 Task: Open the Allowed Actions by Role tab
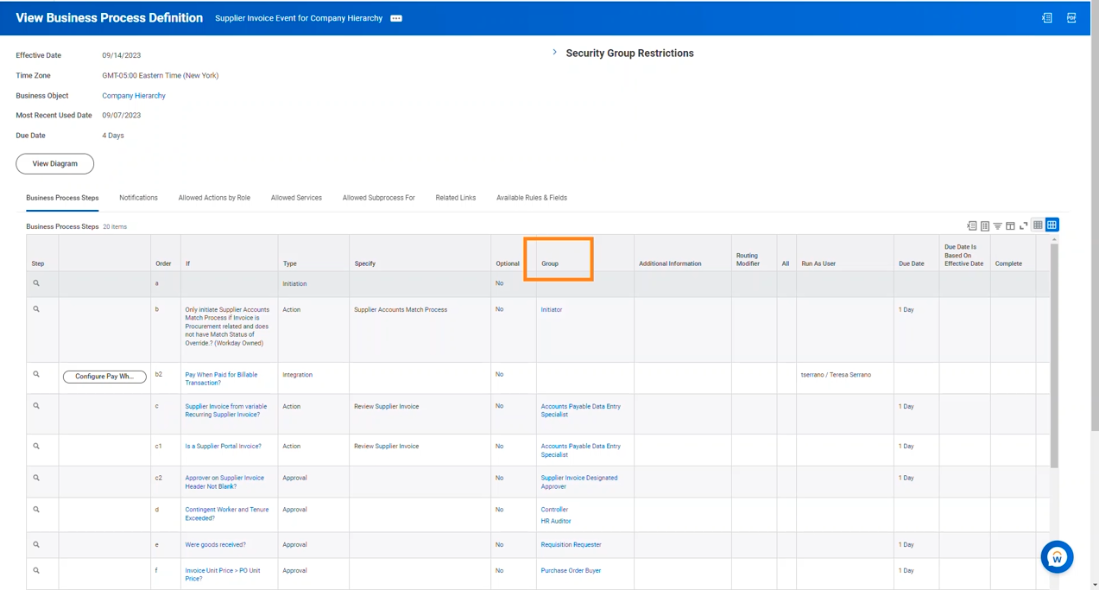pyautogui.click(x=214, y=198)
